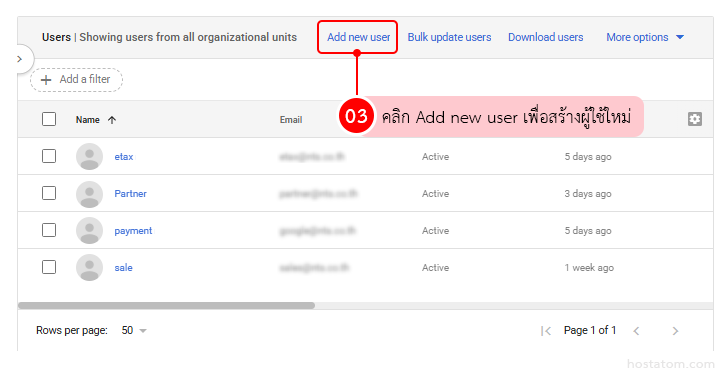This screenshot has width=720, height=373.
Task: Click the avatar of user payment
Action: pos(89,231)
